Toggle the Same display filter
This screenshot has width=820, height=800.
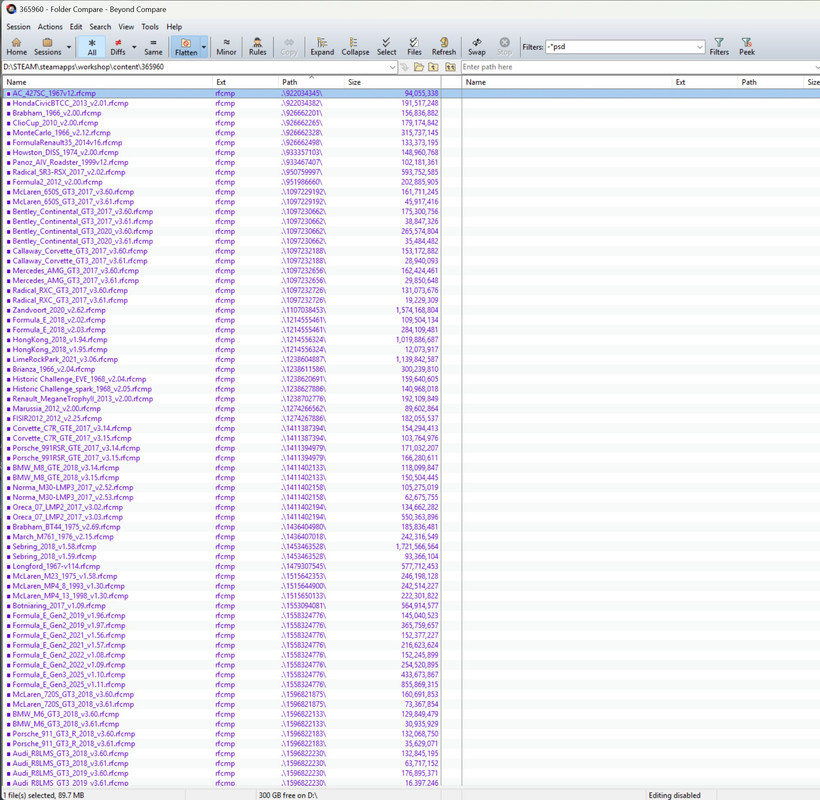153,47
